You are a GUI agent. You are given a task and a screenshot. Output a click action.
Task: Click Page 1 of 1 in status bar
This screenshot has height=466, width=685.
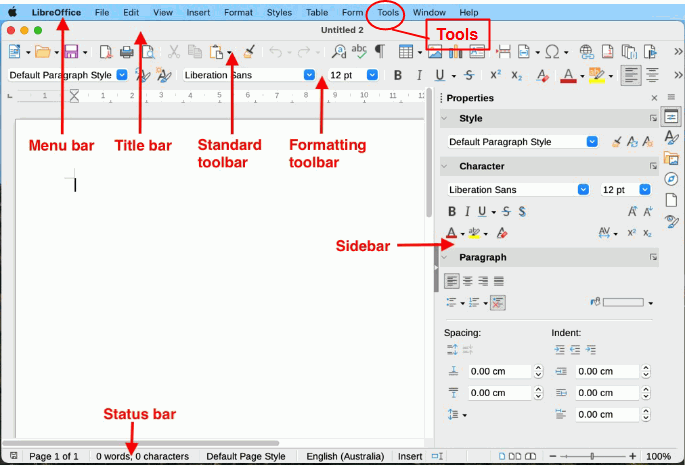[54, 456]
